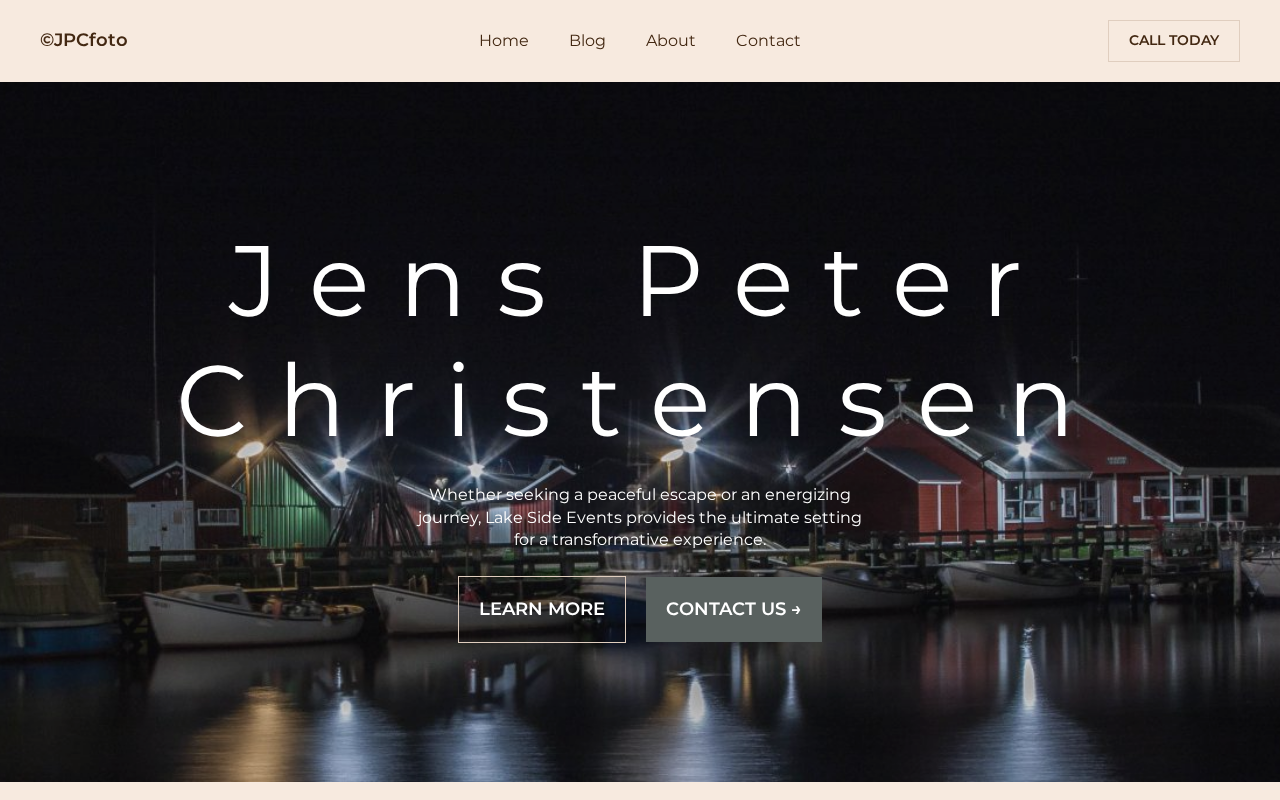The height and width of the screenshot is (800, 1280).
Task: Open the ©JPCfoto site logo link
Action: [84, 40]
